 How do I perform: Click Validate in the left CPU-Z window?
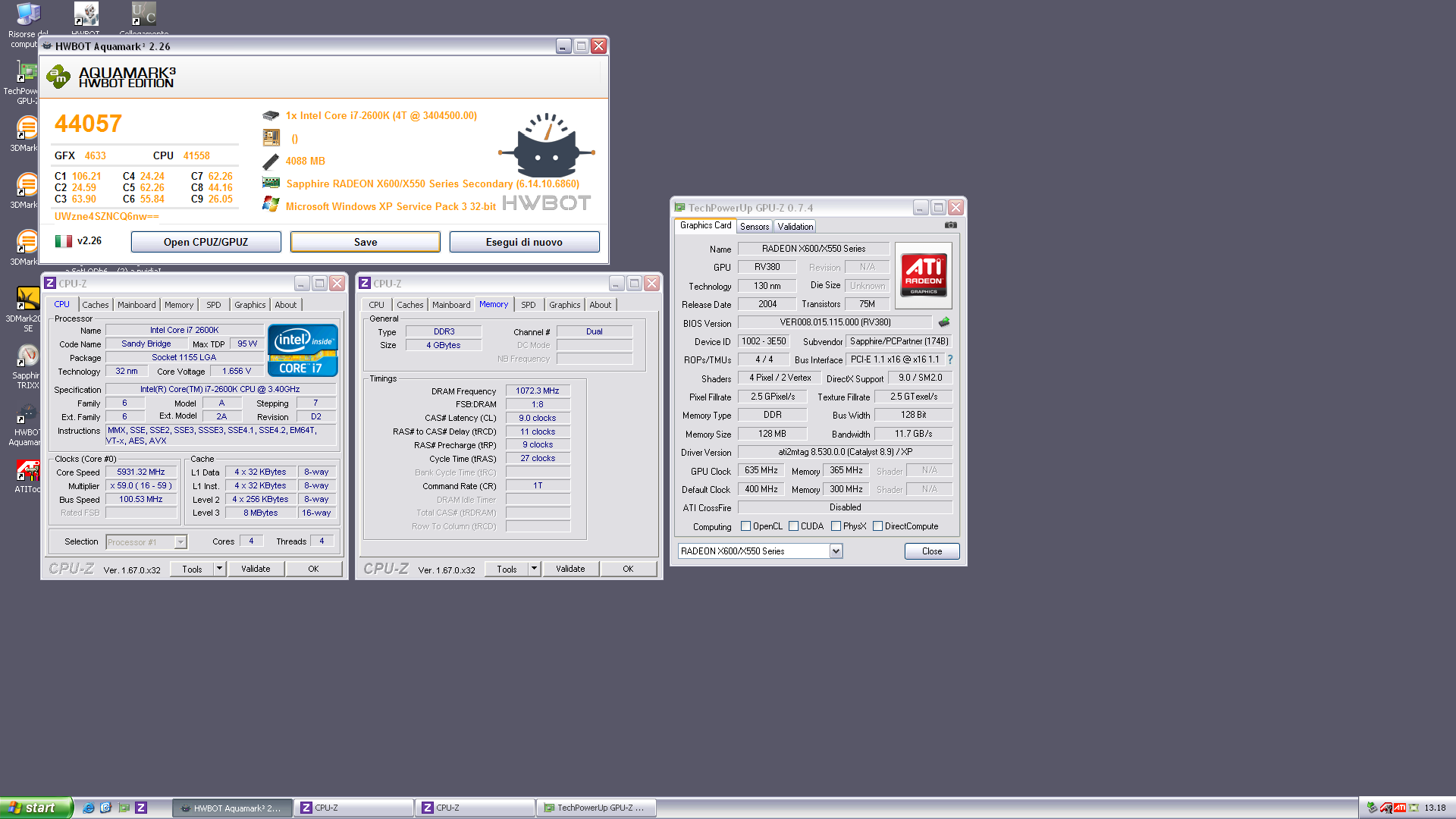click(x=256, y=569)
